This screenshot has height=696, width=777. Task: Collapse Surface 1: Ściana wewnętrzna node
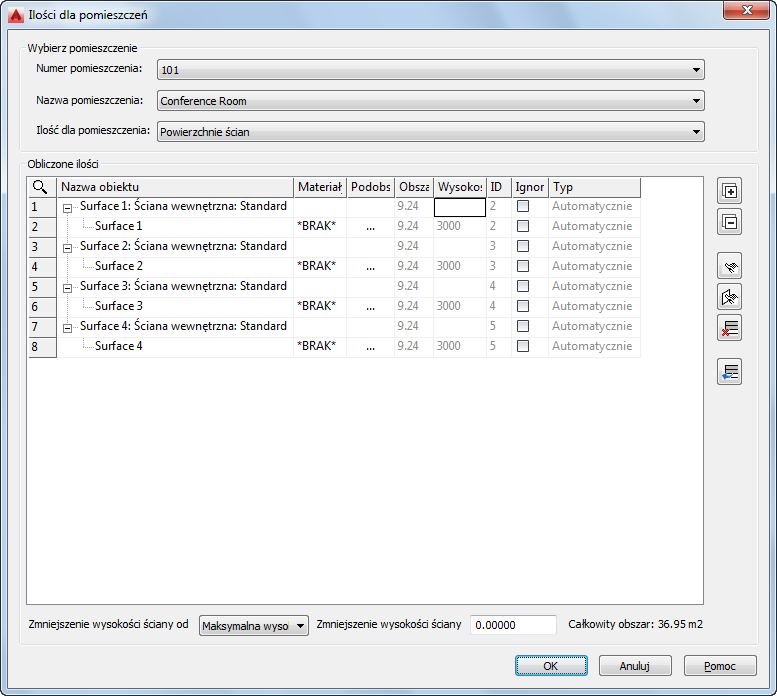coord(67,209)
